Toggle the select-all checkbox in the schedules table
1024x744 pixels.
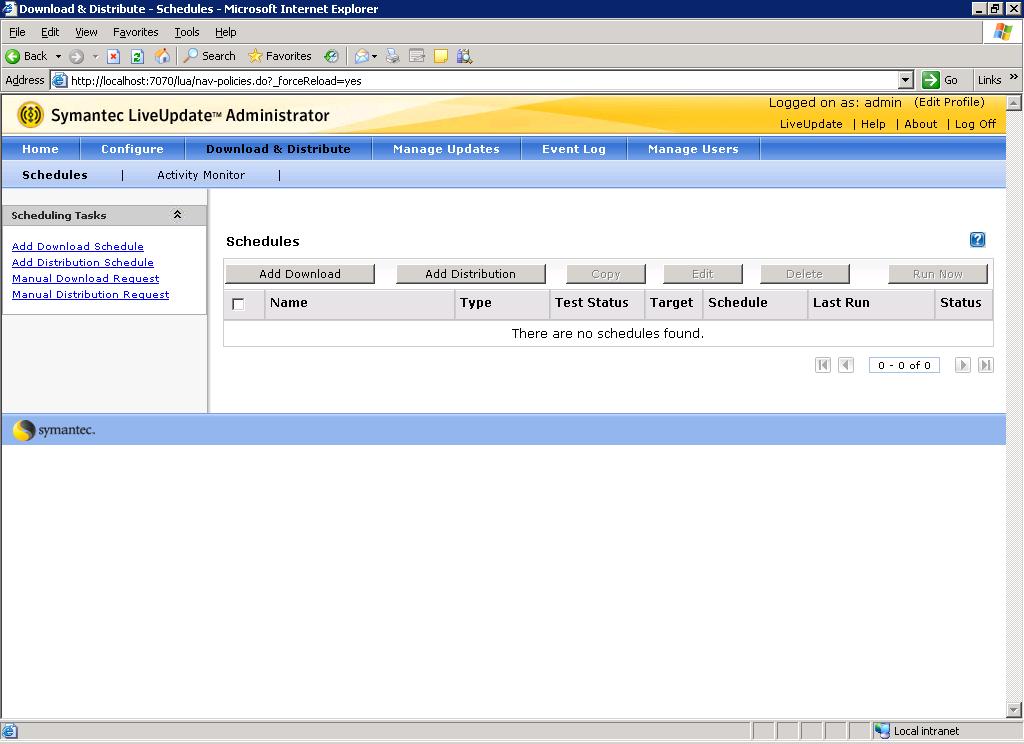[240, 303]
